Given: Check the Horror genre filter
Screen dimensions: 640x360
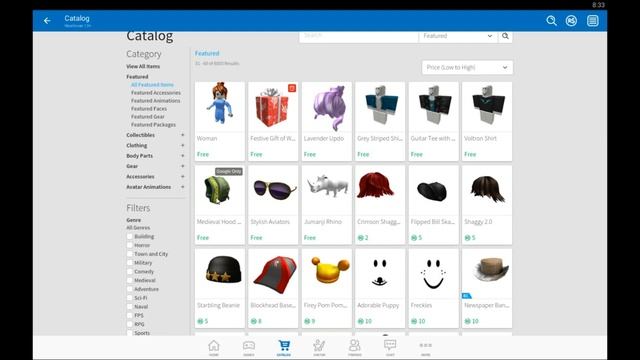Looking at the screenshot, I should [130, 245].
